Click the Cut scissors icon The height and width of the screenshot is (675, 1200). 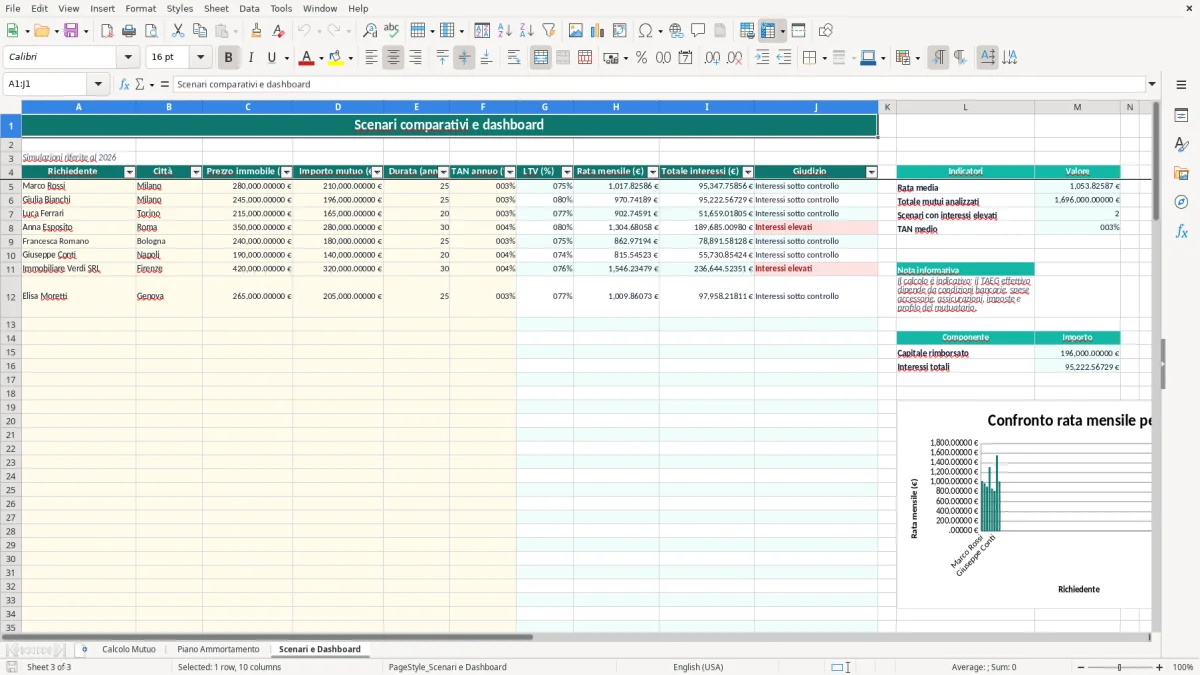[177, 31]
